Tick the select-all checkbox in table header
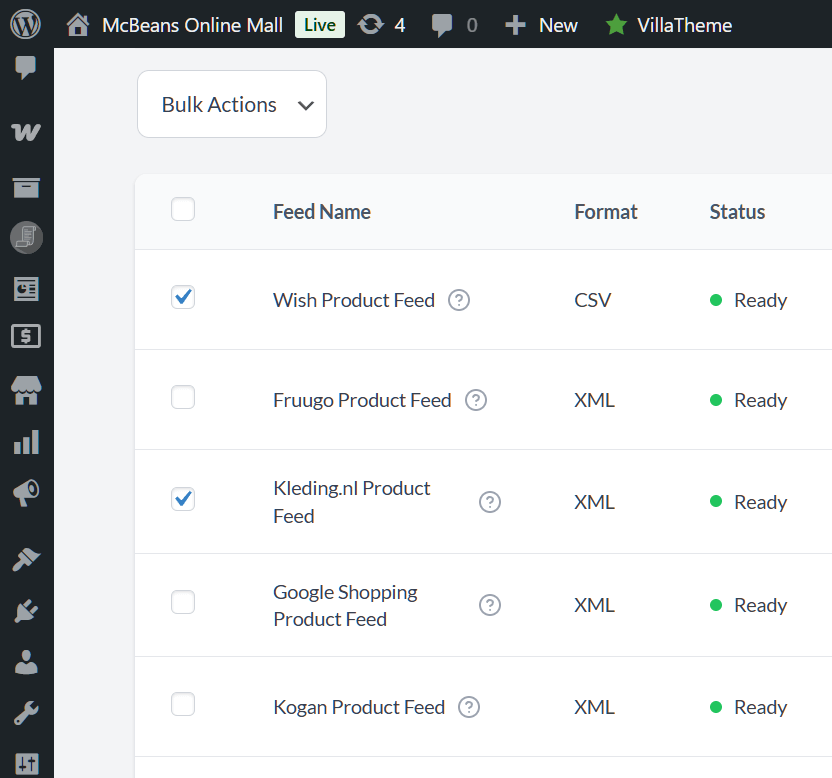 click(x=183, y=209)
